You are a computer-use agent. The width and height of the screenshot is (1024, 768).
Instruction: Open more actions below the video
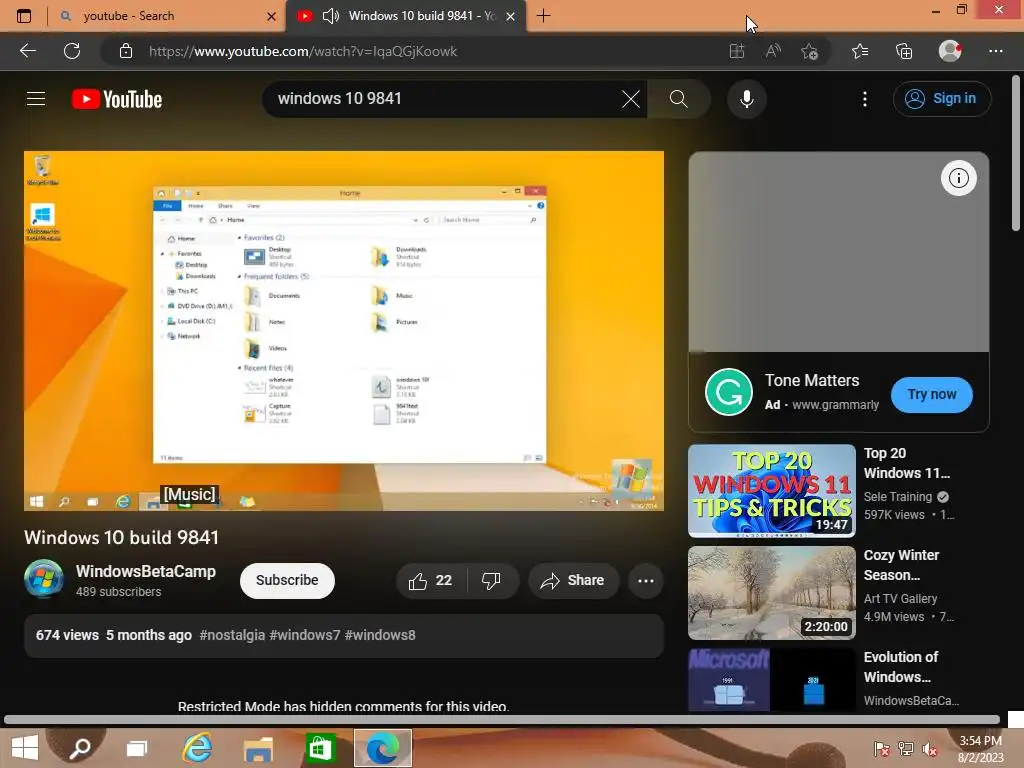[645, 581]
